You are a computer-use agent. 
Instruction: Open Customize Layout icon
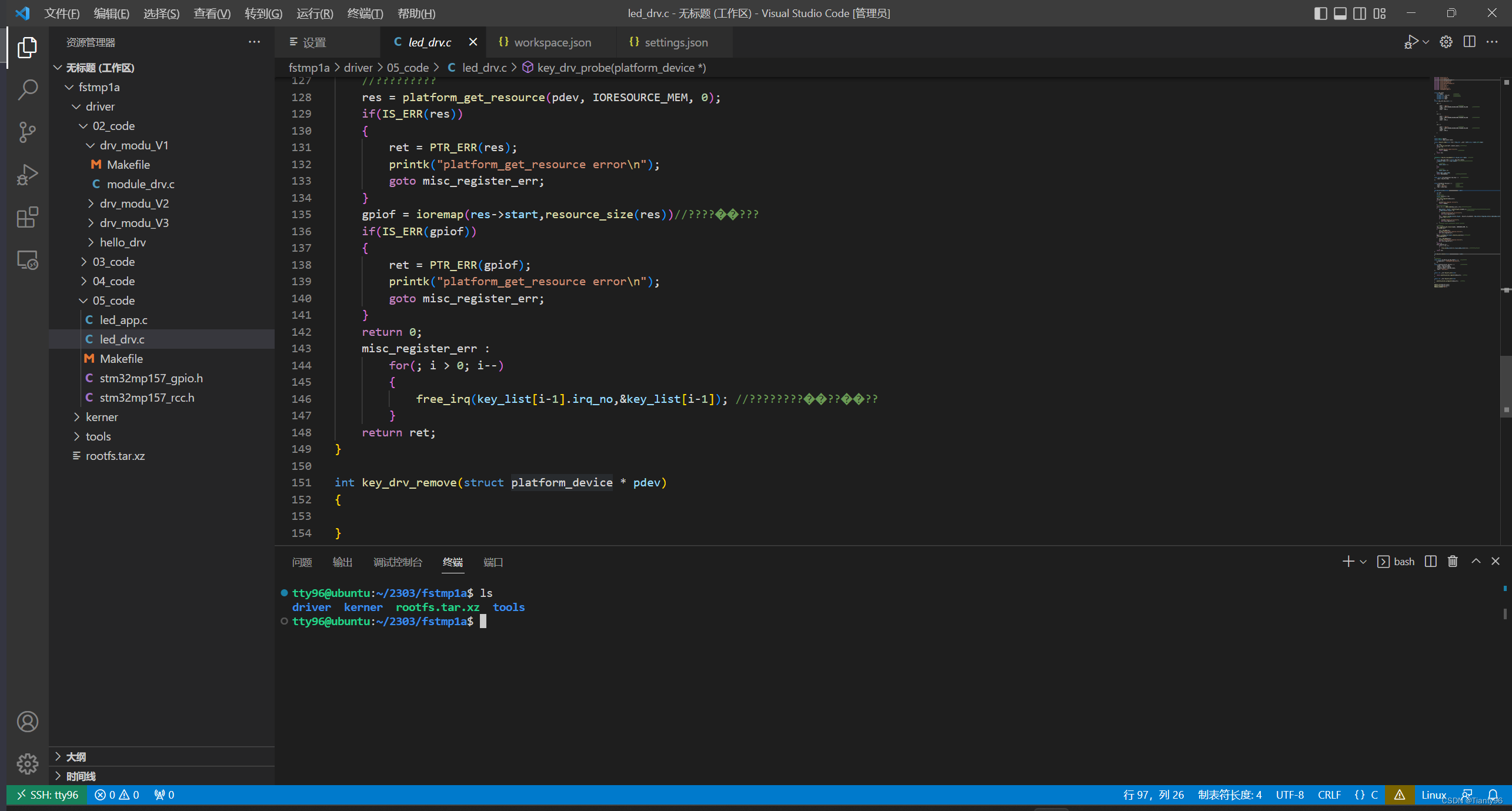coord(1380,13)
